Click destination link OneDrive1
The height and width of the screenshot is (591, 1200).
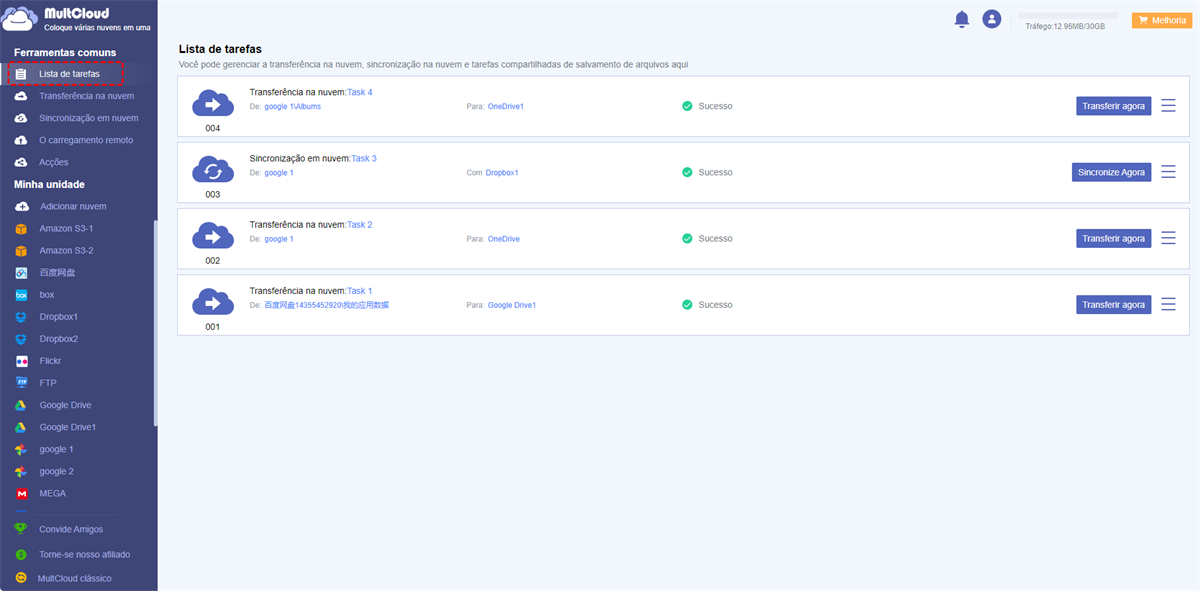506,106
